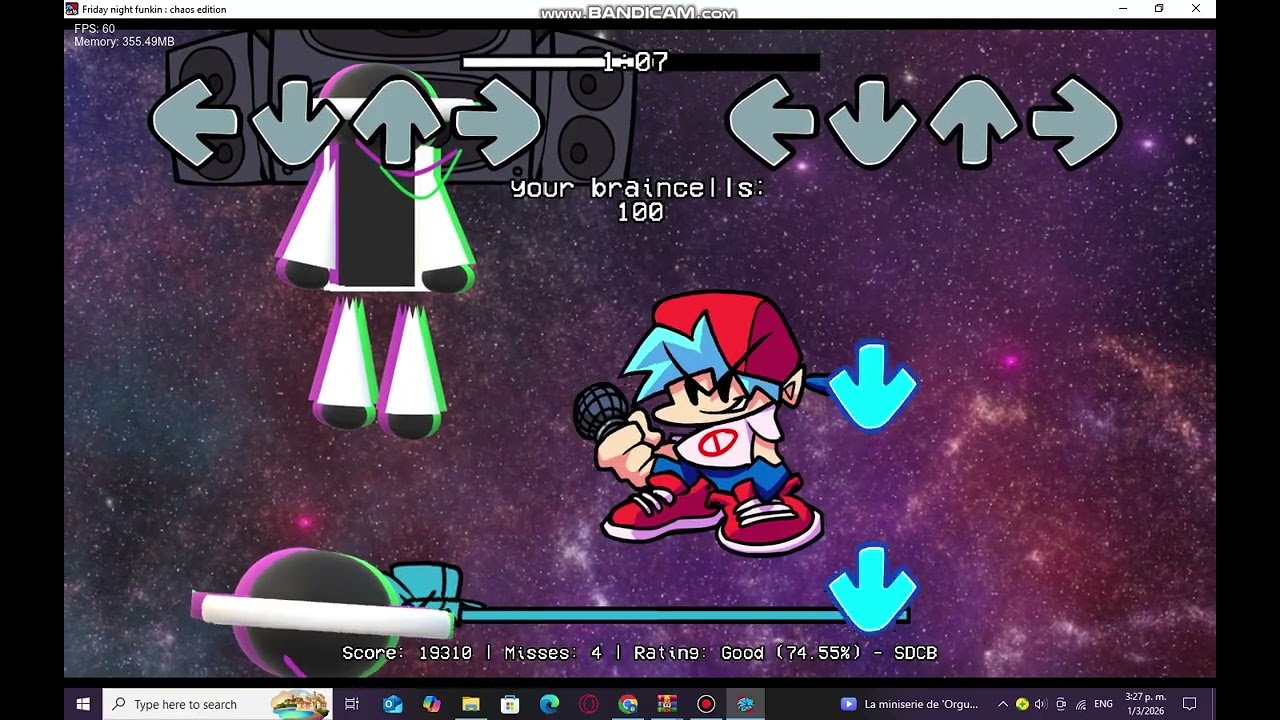
Task: Click the 'your braincells: 100' text
Action: pos(639,199)
